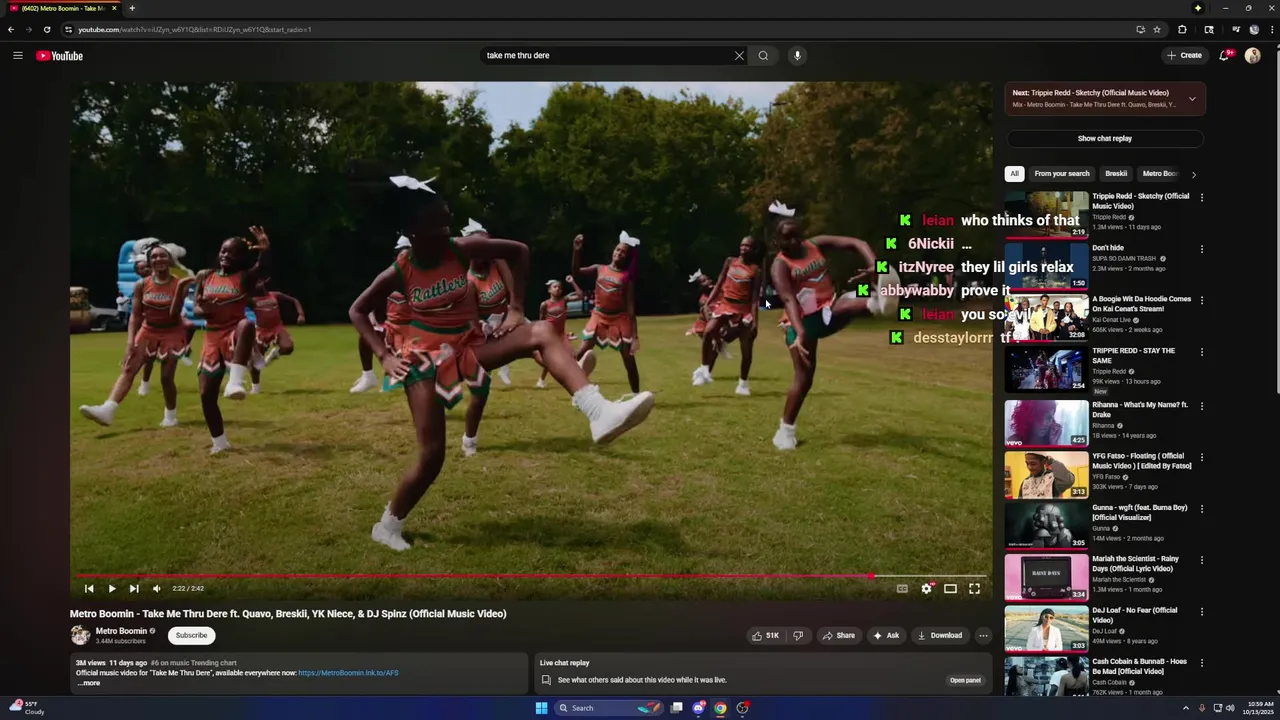
Task: Close the Metro Boomin browser tab
Action: click(114, 8)
